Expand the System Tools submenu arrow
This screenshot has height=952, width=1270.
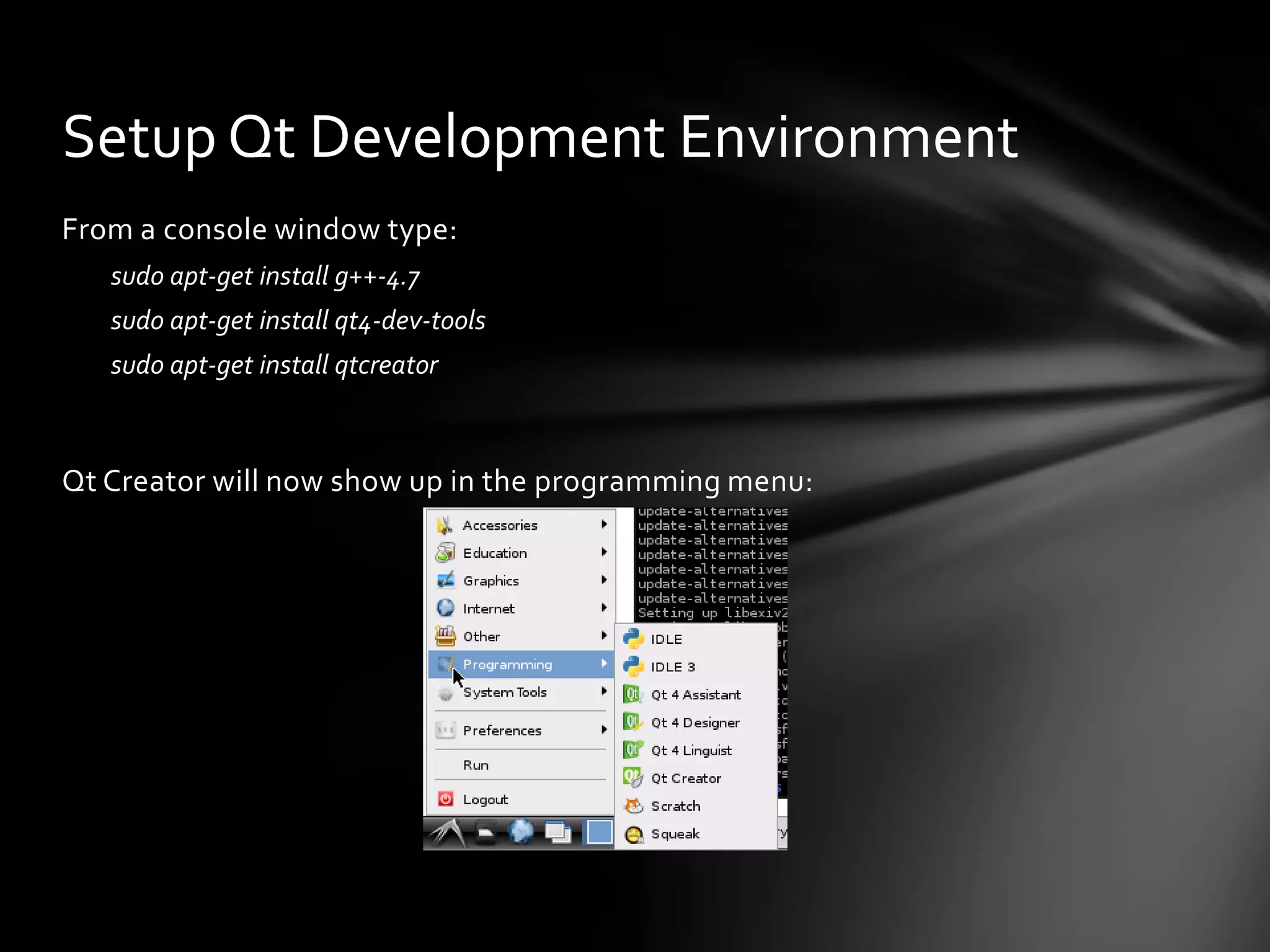(x=604, y=692)
